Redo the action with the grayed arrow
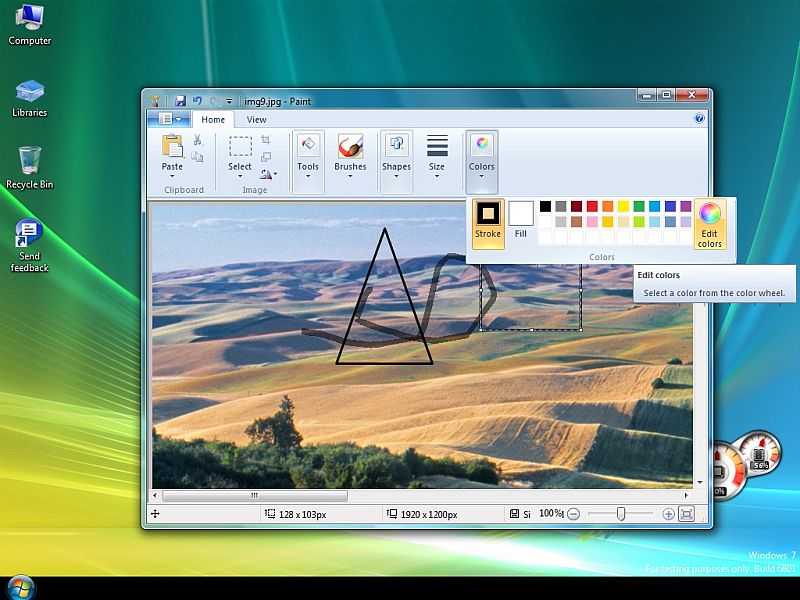Screen dimensions: 800x600 coord(214,101)
